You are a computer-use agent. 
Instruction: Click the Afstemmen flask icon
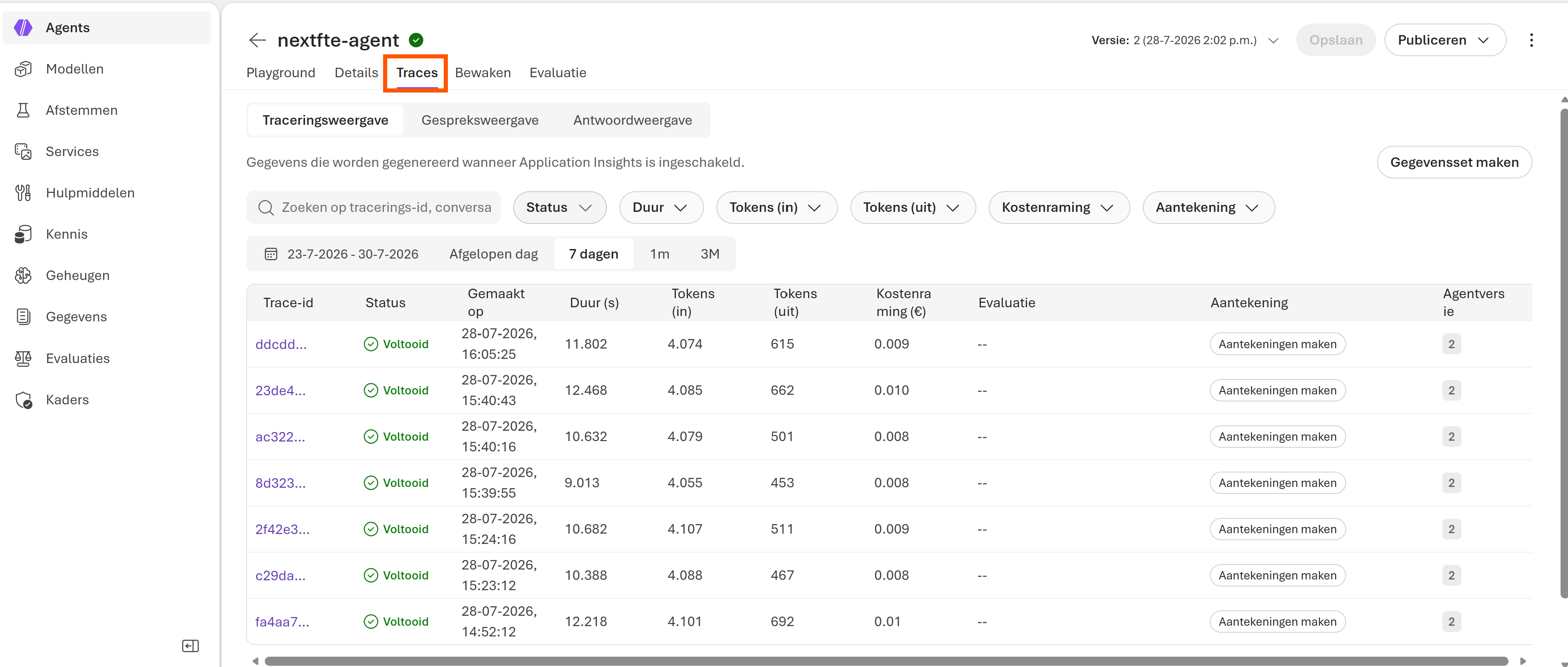coord(23,110)
